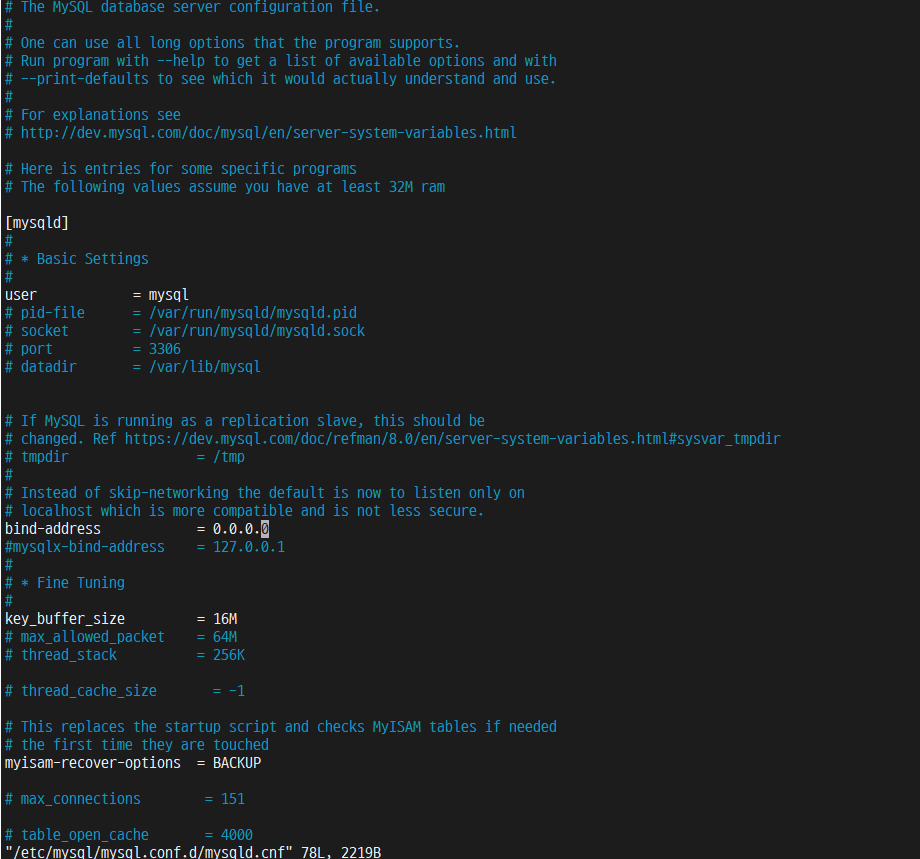Click the key_buffer_size setting name
Image resolution: width=920 pixels, height=859 pixels.
(x=65, y=618)
